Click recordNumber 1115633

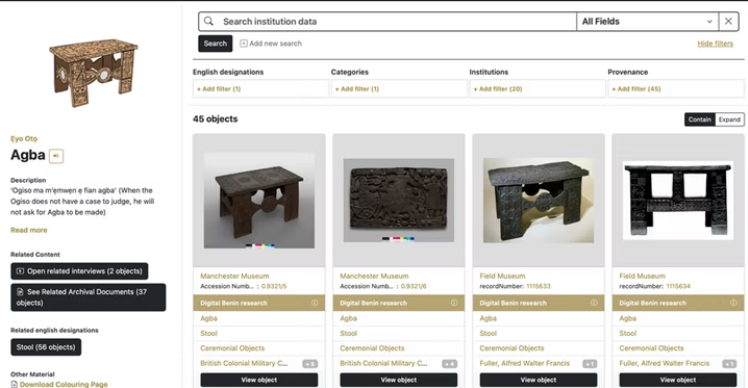[538, 286]
